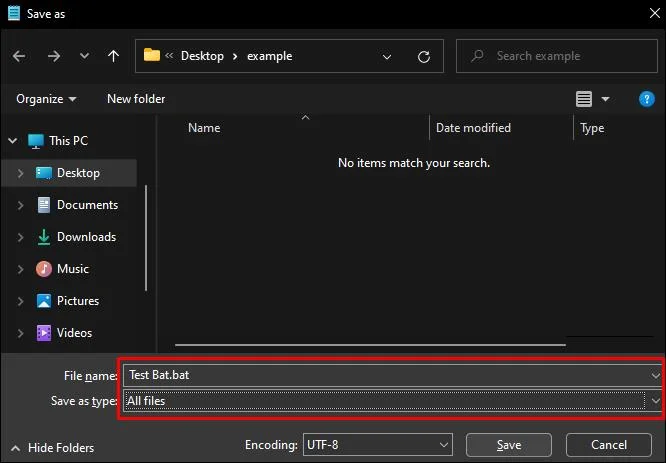
Task: Open the Organize menu
Action: tap(46, 99)
